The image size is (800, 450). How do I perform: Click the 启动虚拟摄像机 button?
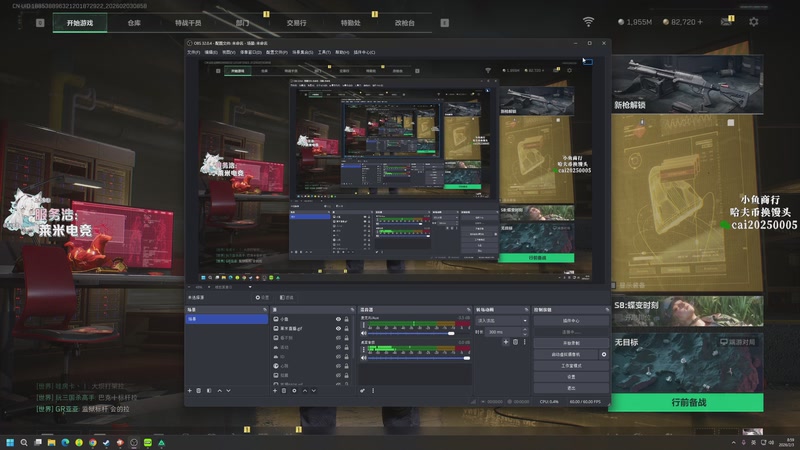(566, 355)
